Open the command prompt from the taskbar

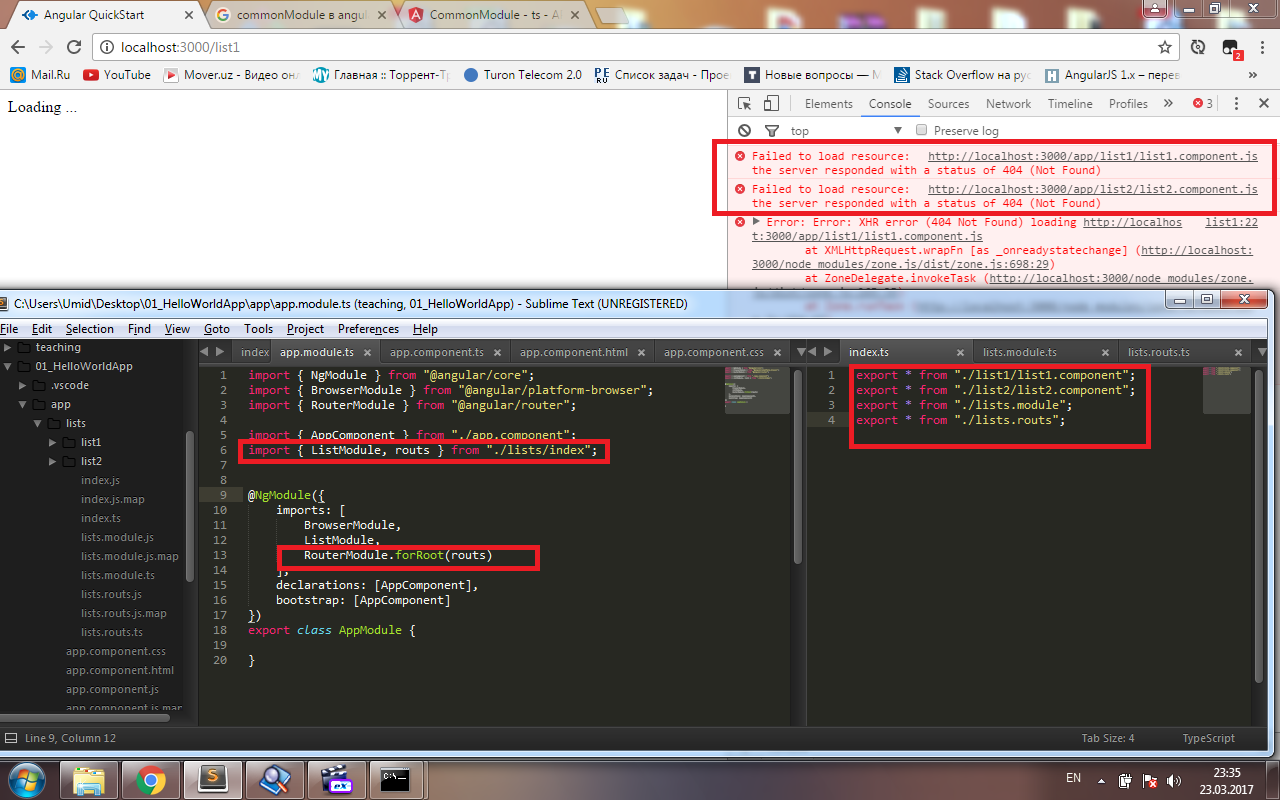coord(397,779)
